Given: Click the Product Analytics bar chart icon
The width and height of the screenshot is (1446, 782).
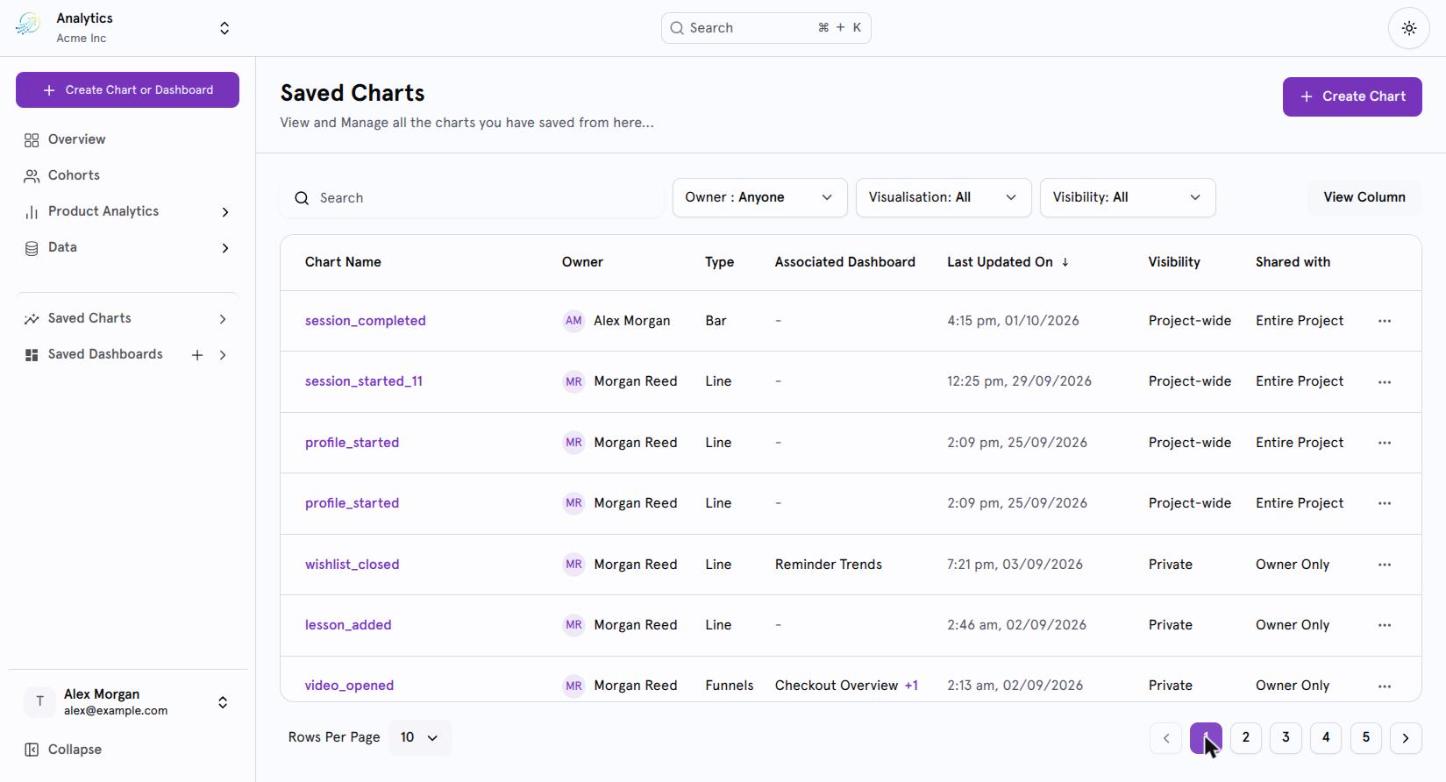Looking at the screenshot, I should click(31, 212).
